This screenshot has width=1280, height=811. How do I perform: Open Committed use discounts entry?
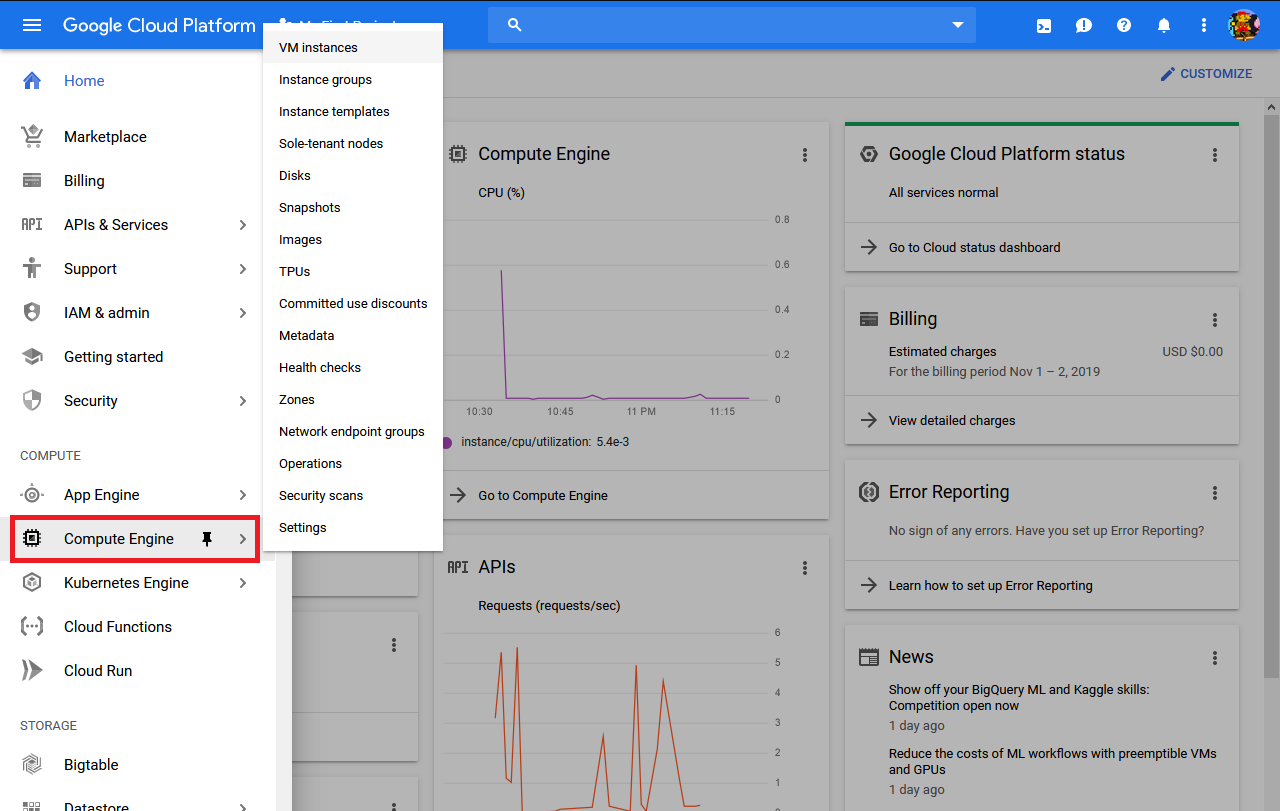pos(353,303)
